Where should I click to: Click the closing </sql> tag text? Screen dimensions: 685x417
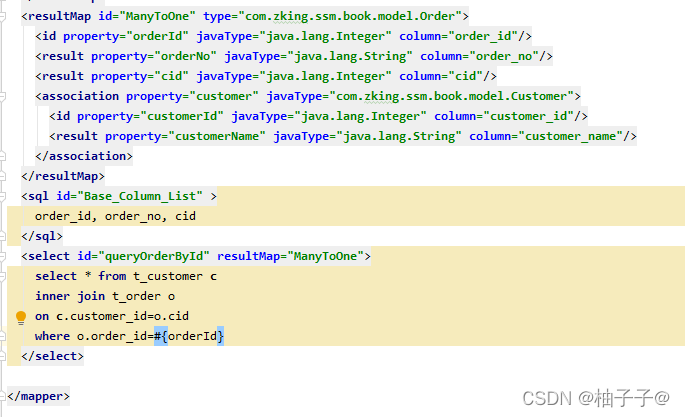click(x=42, y=237)
